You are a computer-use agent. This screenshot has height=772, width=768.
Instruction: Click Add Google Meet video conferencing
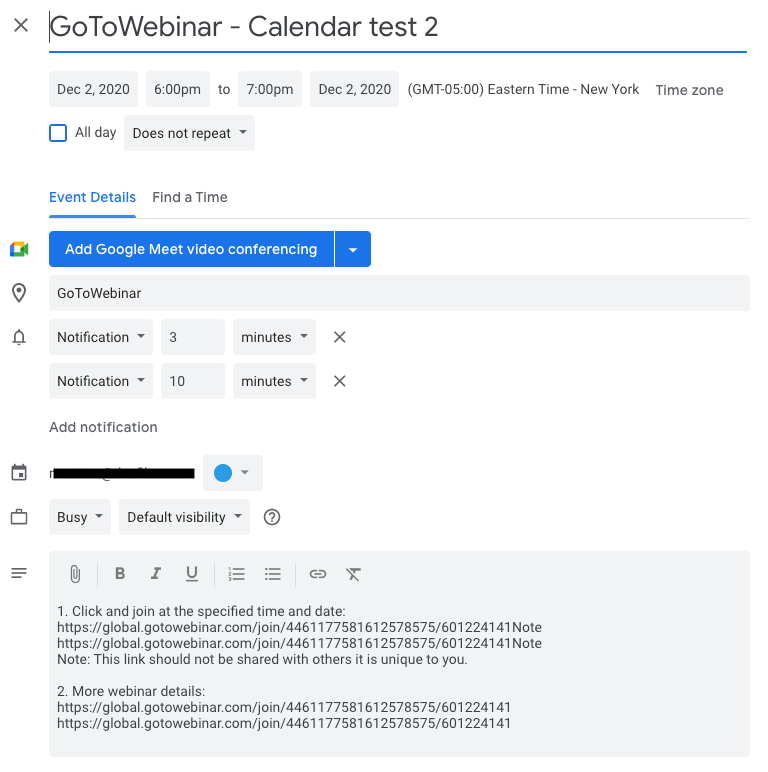pos(191,249)
